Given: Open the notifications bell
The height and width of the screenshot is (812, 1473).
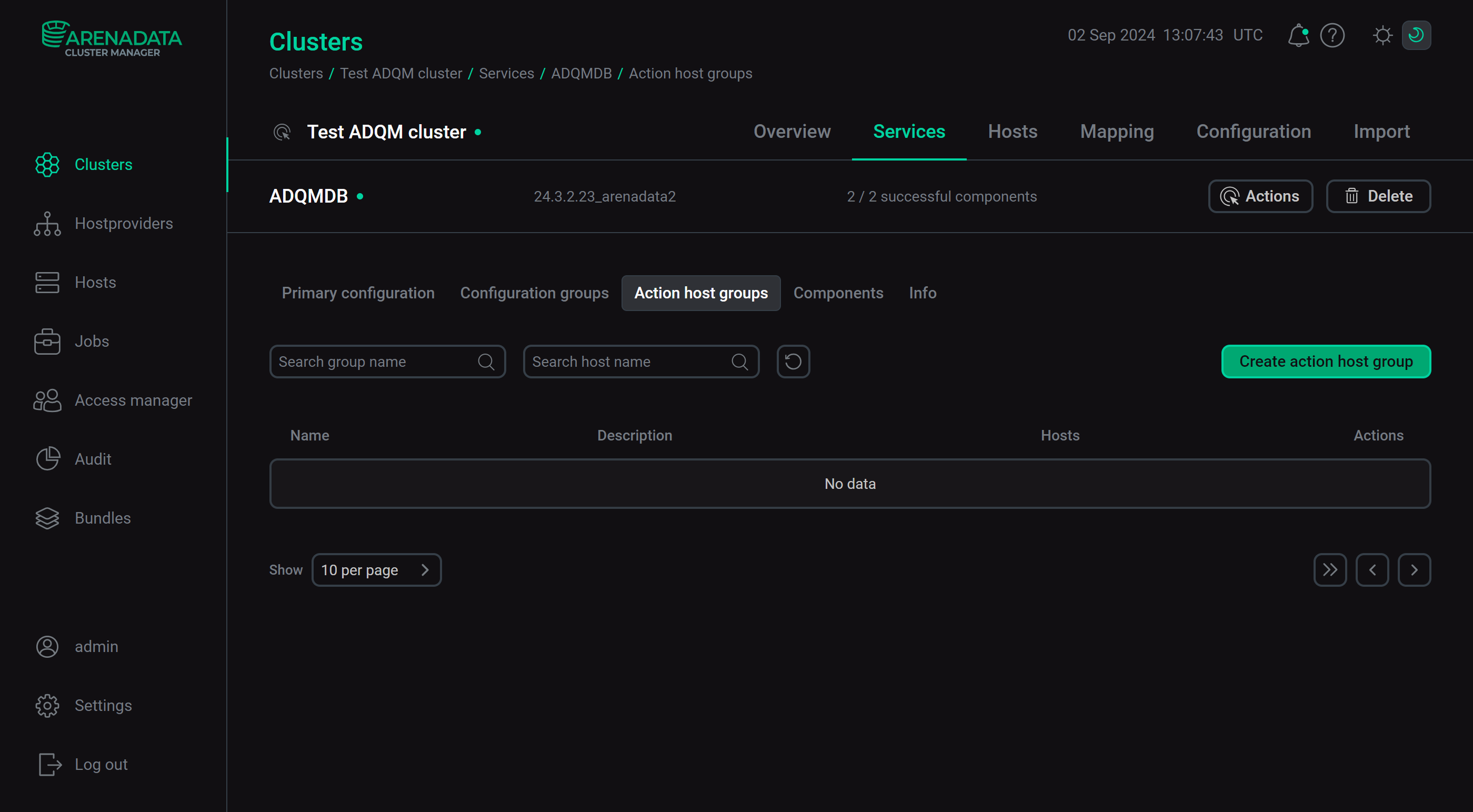Looking at the screenshot, I should 1298,35.
